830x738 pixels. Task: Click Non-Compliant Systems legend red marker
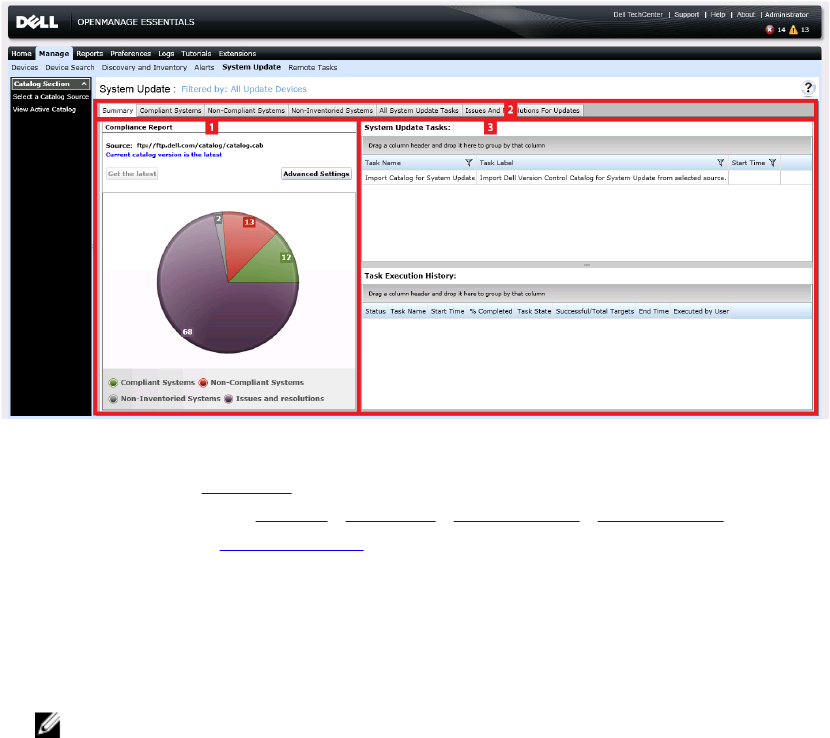203,383
